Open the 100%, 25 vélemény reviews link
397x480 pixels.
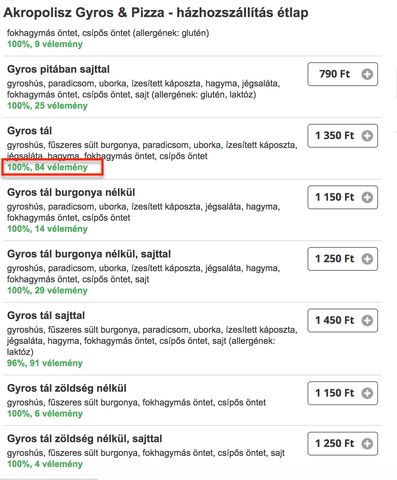(47, 106)
